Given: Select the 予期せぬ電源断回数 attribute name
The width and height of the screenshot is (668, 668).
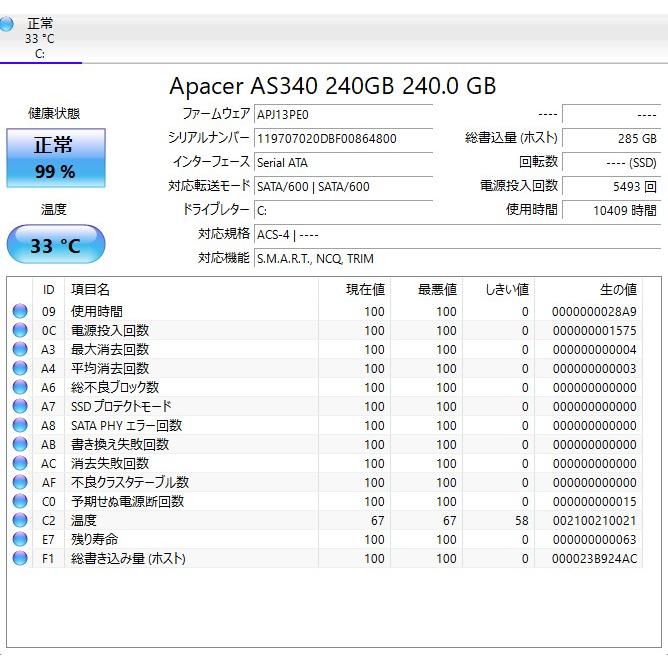Looking at the screenshot, I should (x=127, y=501).
